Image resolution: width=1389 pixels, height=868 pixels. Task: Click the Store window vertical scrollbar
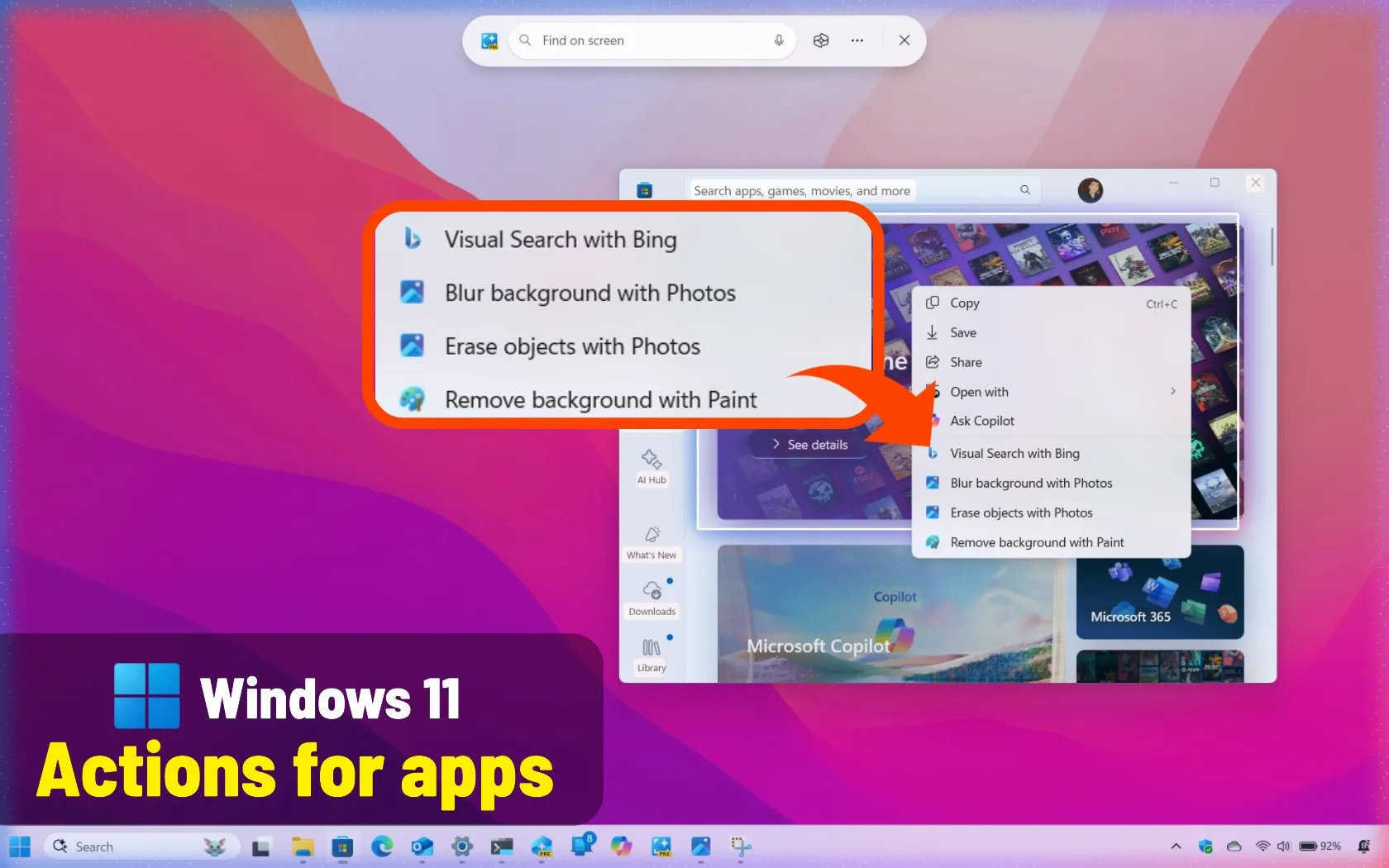point(1272,248)
